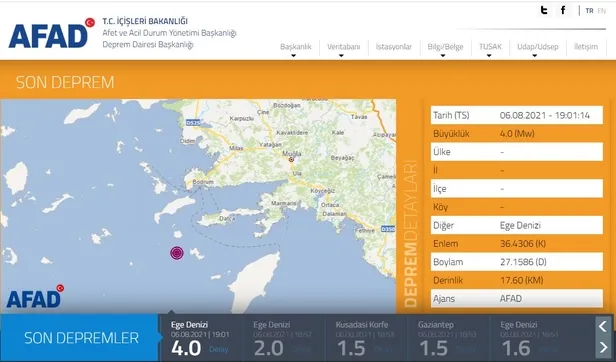616x362 pixels.
Task: Click the SON DEPREM heading
Action: point(65,82)
